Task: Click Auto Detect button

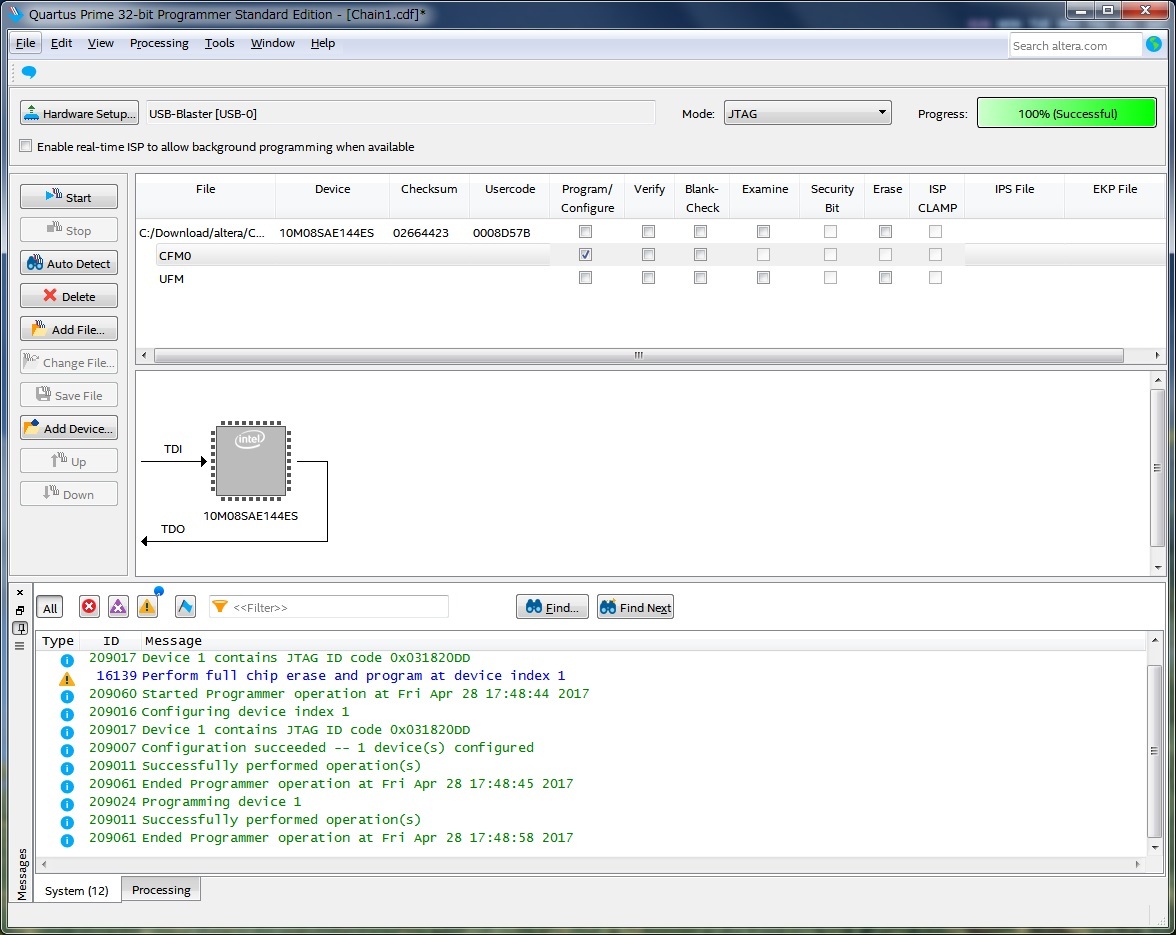Action: [x=69, y=263]
